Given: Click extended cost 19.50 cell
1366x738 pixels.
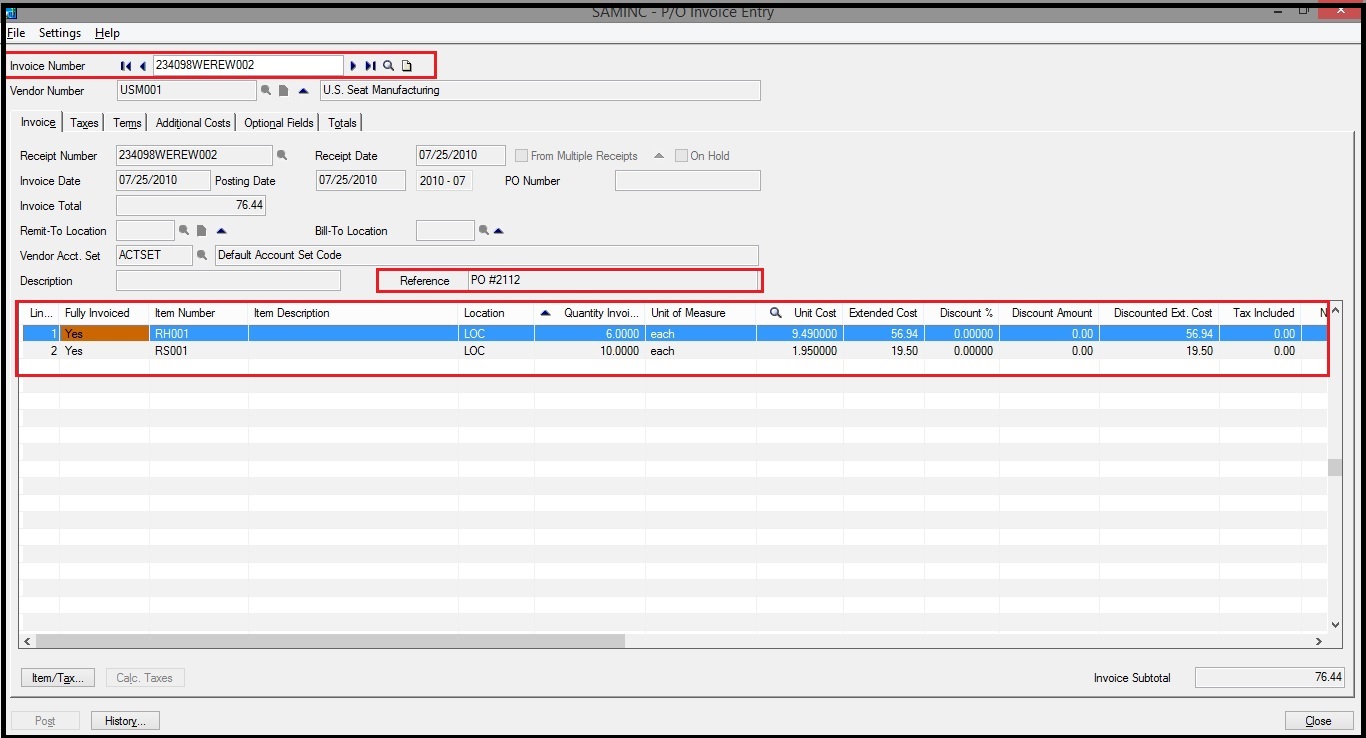Looking at the screenshot, I should (x=883, y=351).
